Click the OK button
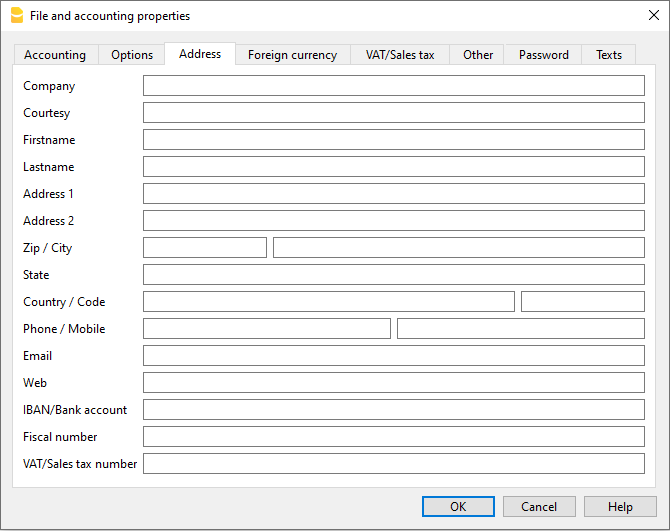The image size is (670, 531). [458, 507]
